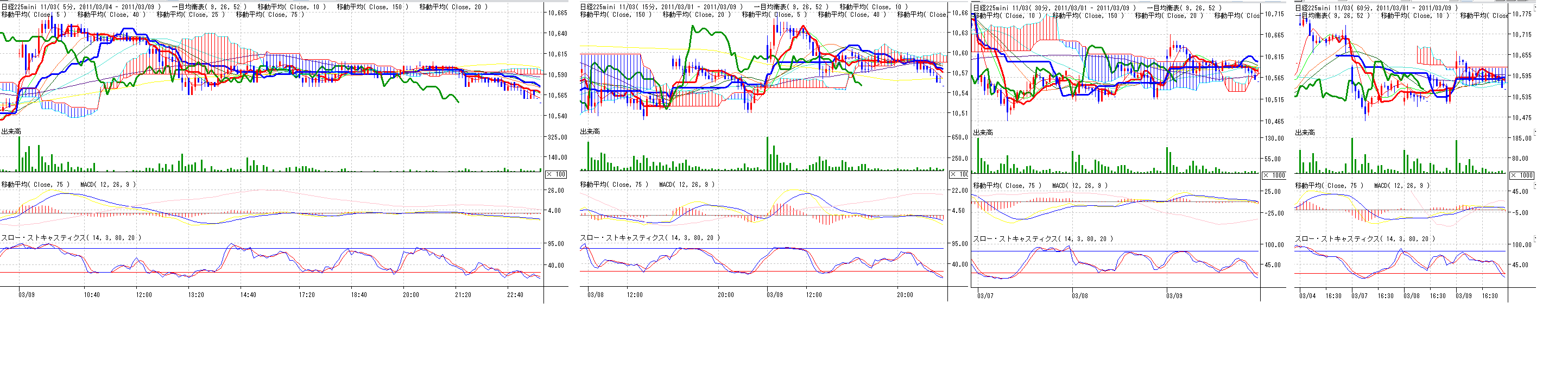Click the 出来高 volume label in 5-minute chart

pos(11,131)
